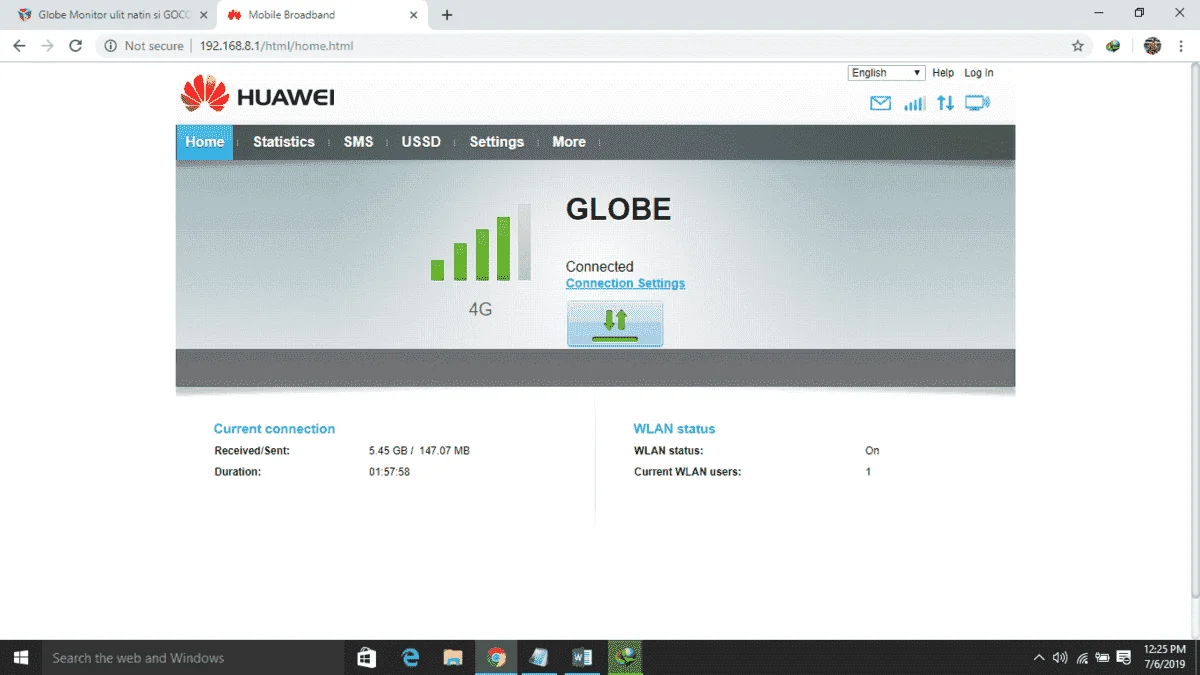Open a new browser tab with plus button

click(x=447, y=15)
